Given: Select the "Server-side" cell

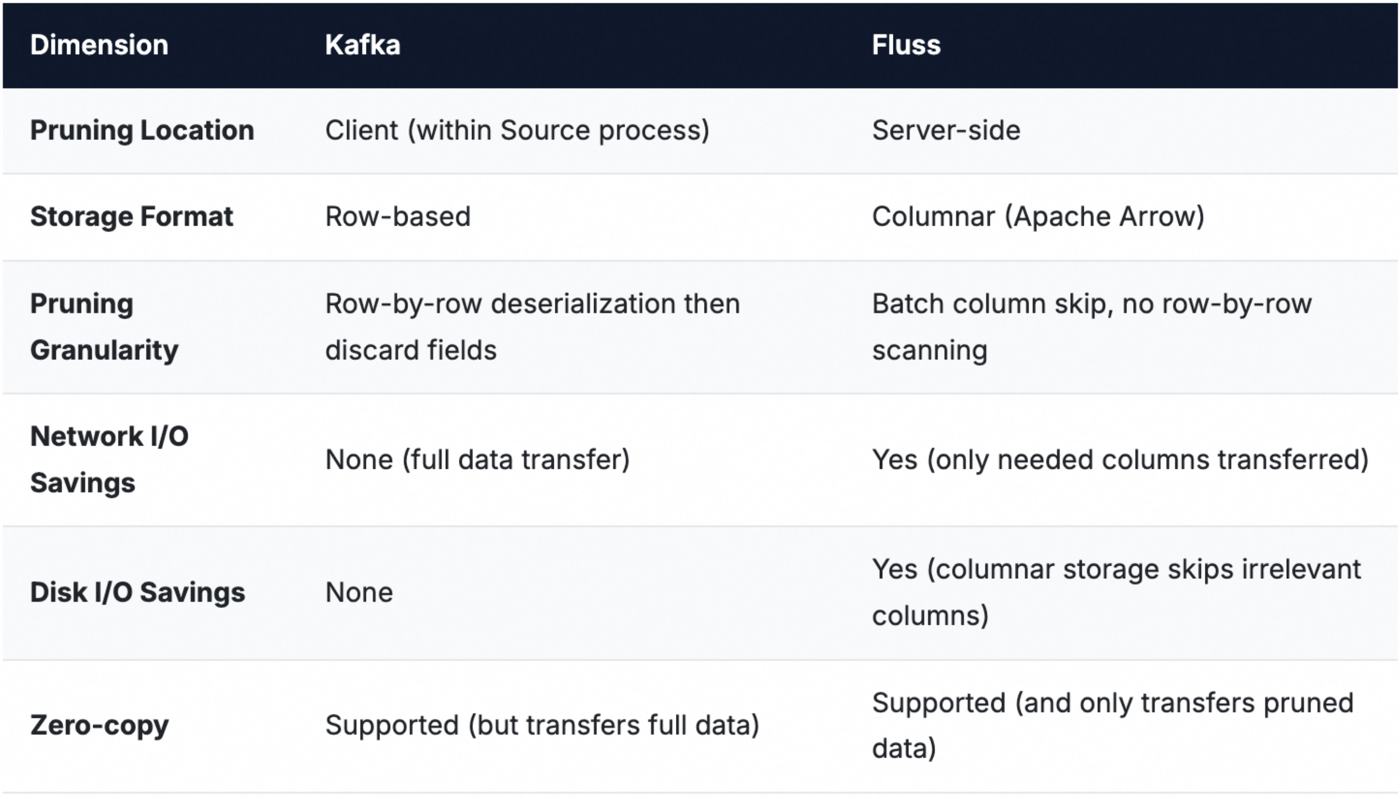Looking at the screenshot, I should click(946, 130).
